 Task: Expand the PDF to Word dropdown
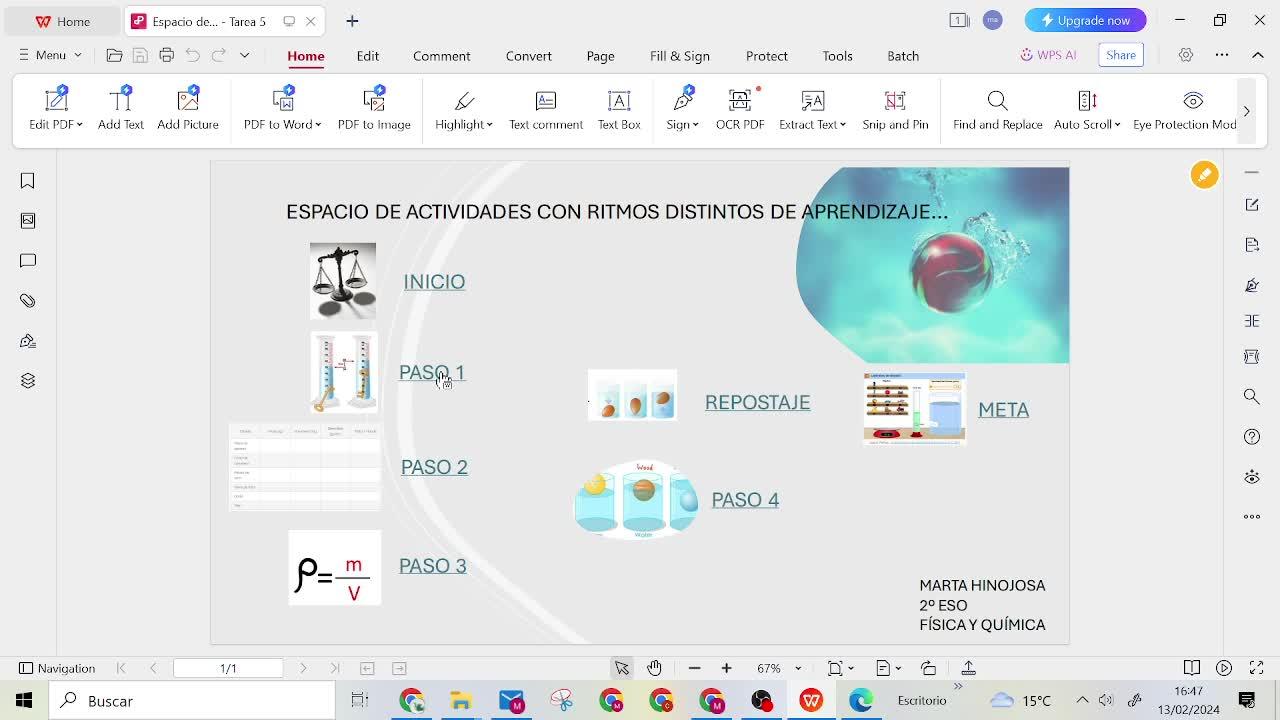(318, 125)
